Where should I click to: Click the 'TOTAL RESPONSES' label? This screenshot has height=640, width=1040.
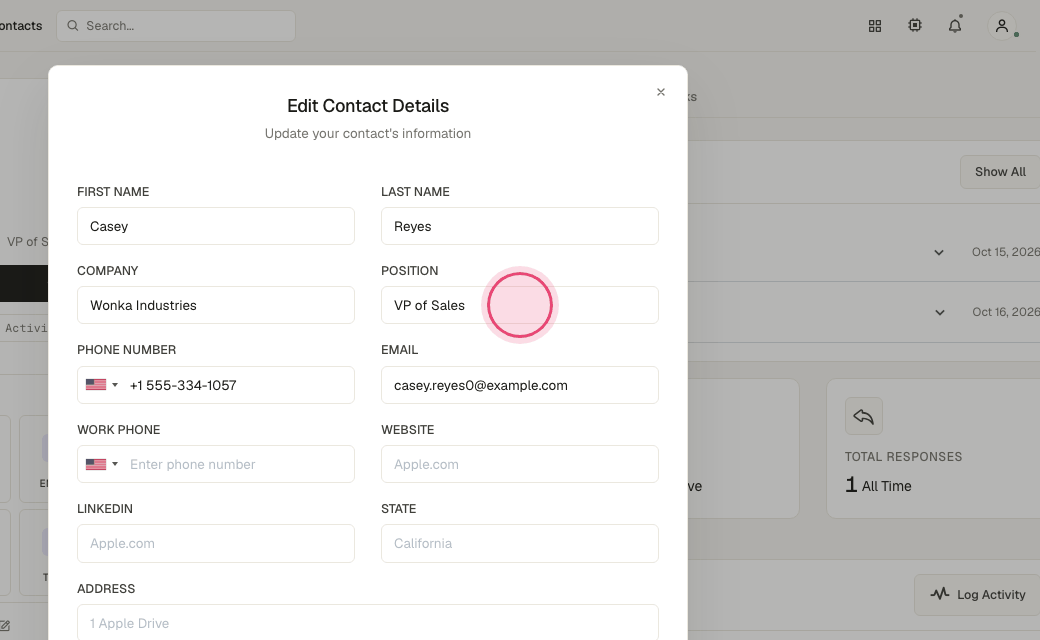903,457
